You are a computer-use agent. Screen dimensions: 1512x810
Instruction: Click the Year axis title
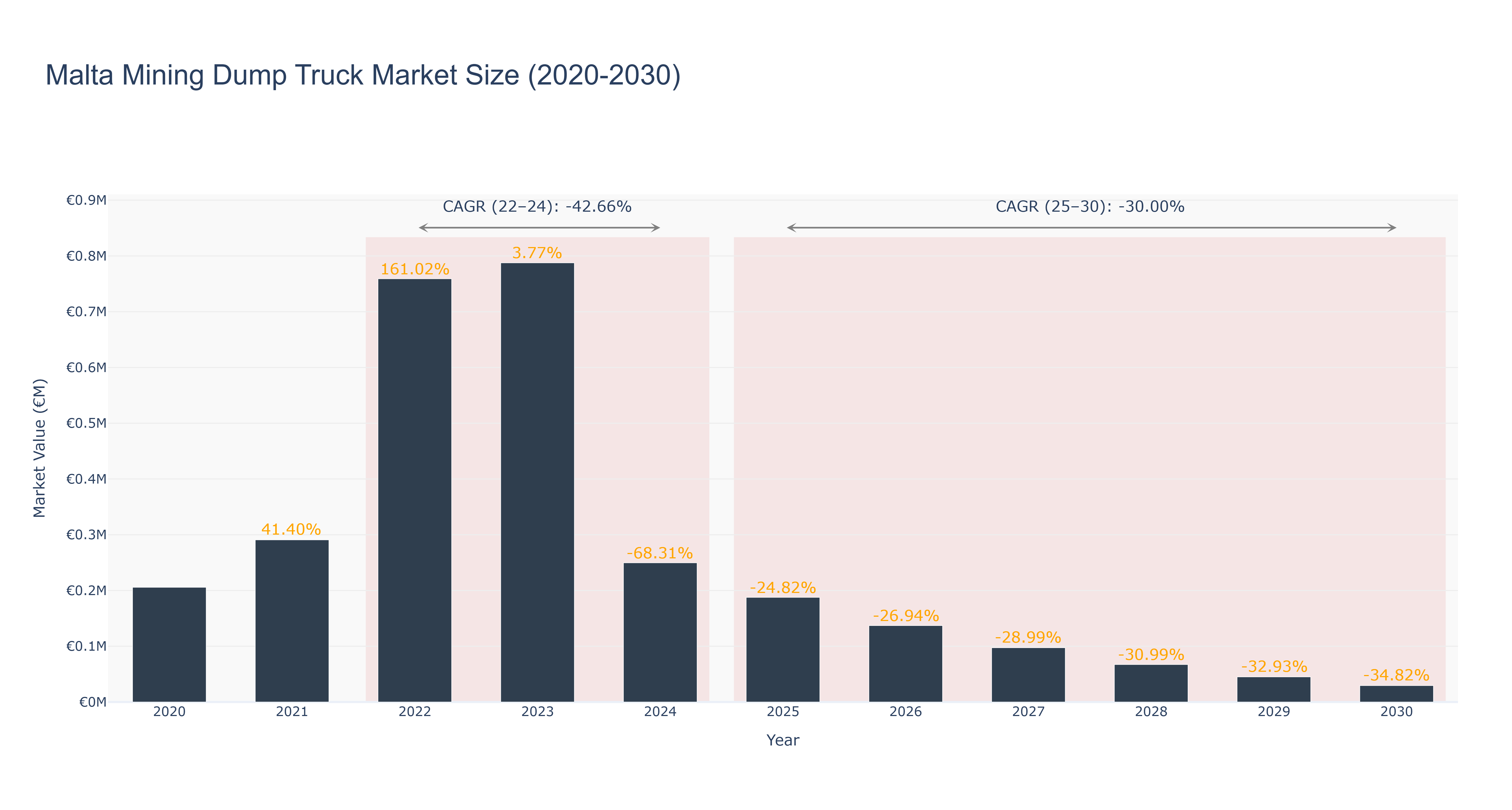[x=782, y=740]
